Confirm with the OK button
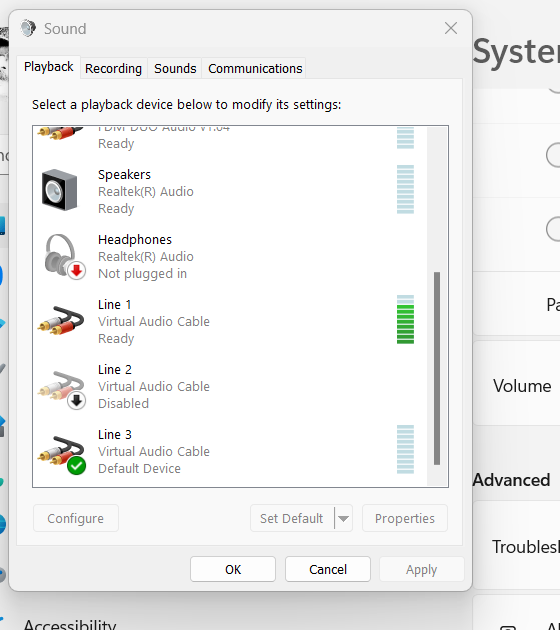Screen dimensions: 560x630 [x=233, y=569]
